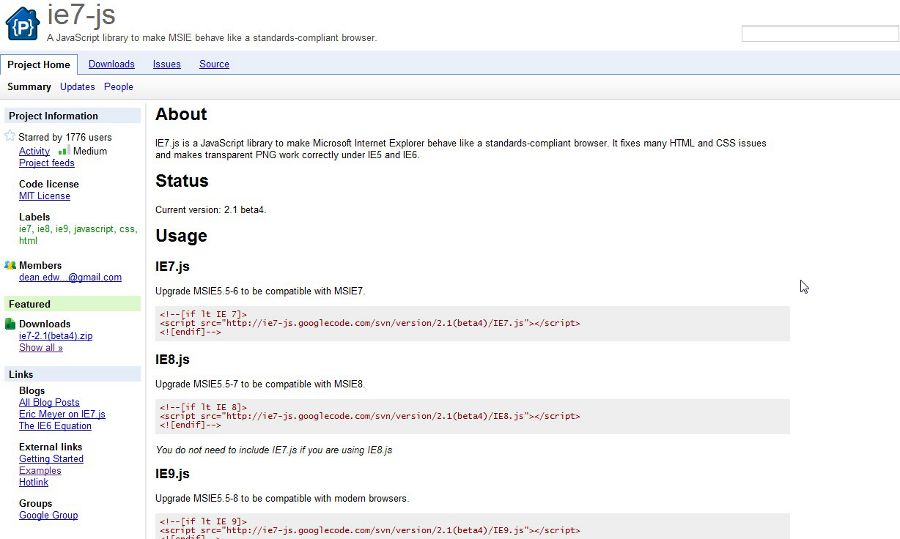Click the About heading
The height and width of the screenshot is (539, 900).
181,114
